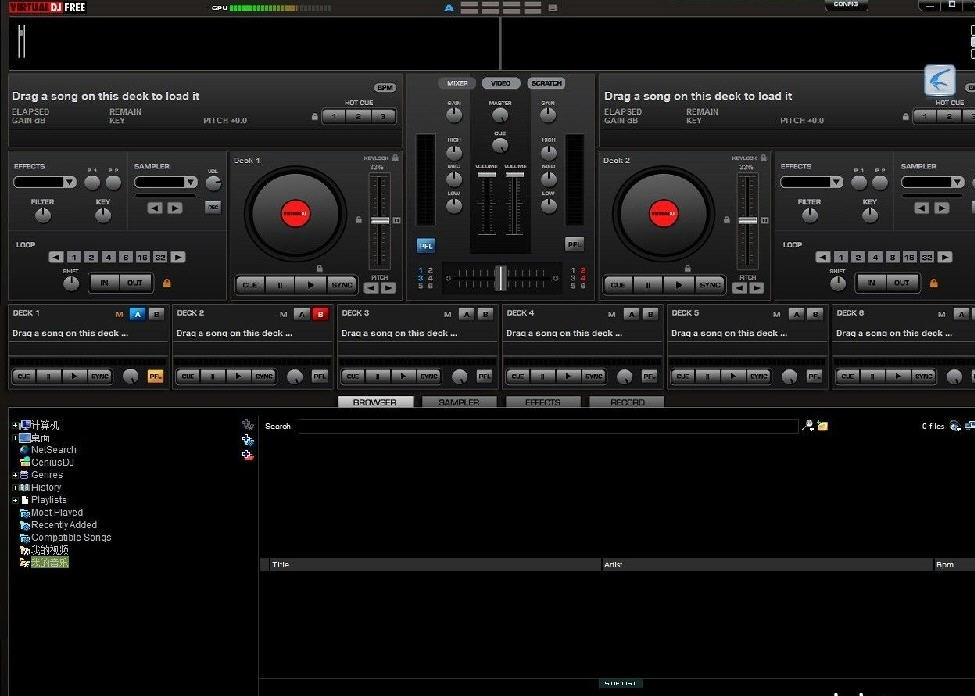975x696 pixels.
Task: Open the SAMPLER dropdown on the right deck
Action: (x=931, y=181)
